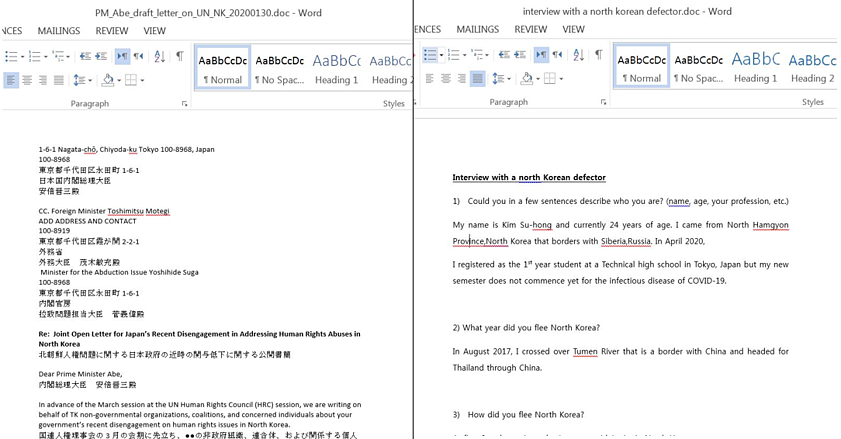This screenshot has width=841, height=439.
Task: Set right-to-left text direction in interview document window
Action: [557, 55]
